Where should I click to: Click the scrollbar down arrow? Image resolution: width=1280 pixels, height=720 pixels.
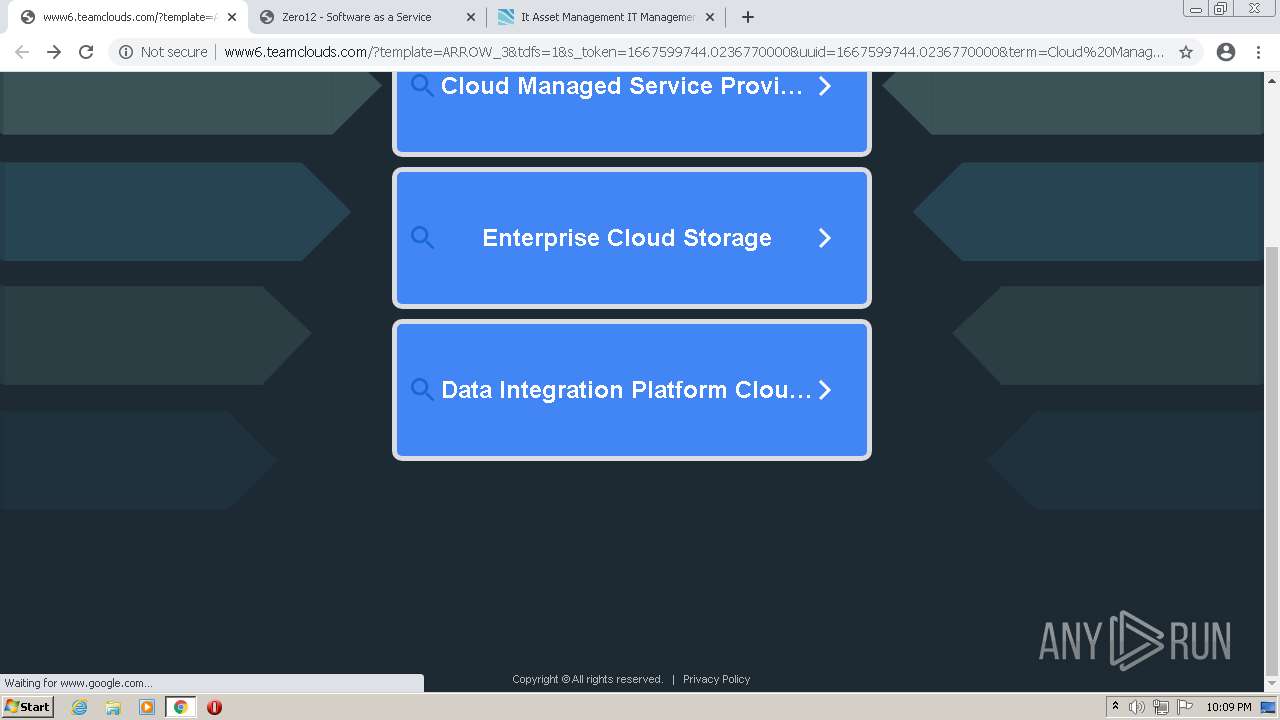click(1271, 686)
